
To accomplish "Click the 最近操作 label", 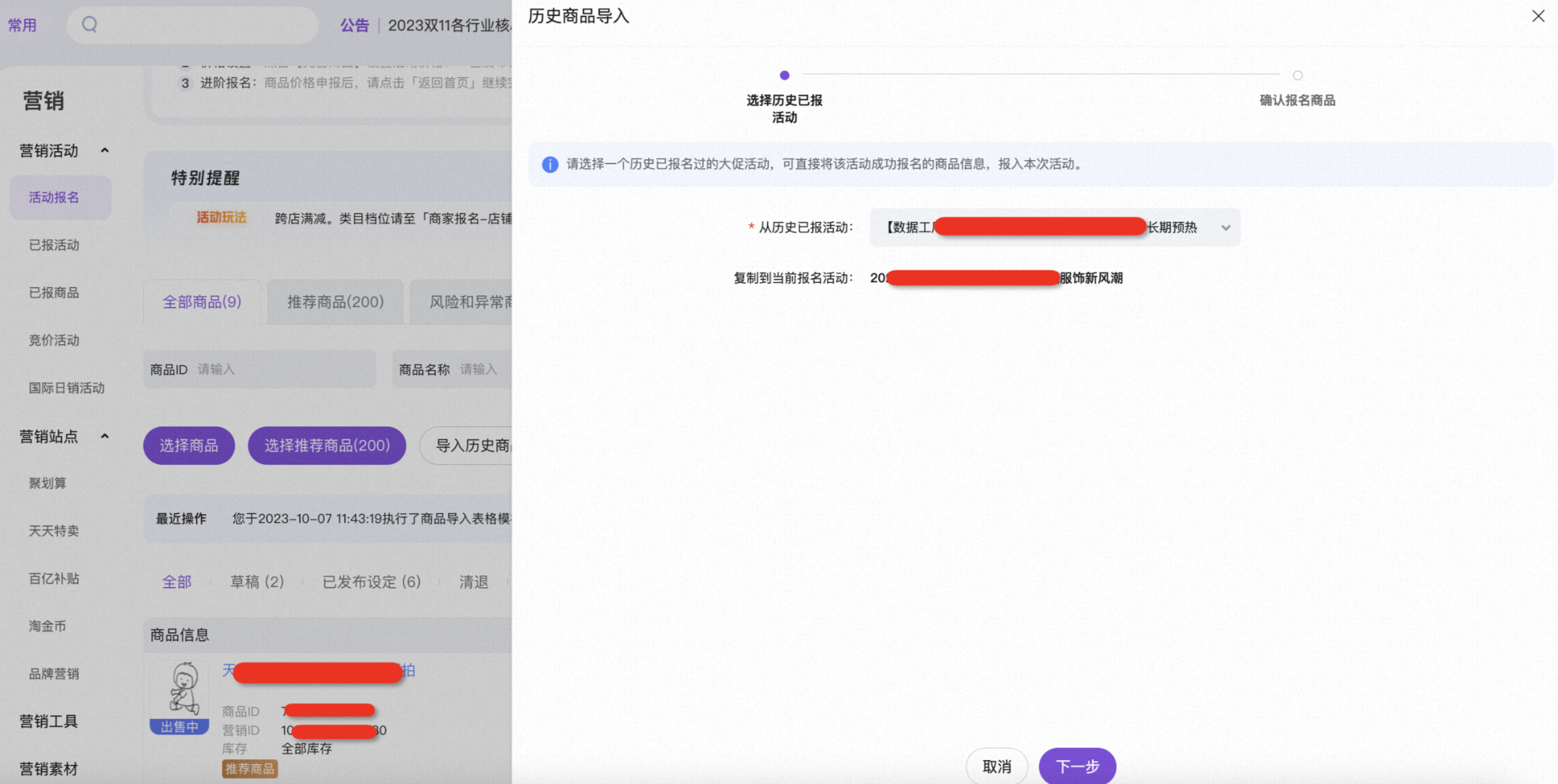I will click(x=181, y=518).
